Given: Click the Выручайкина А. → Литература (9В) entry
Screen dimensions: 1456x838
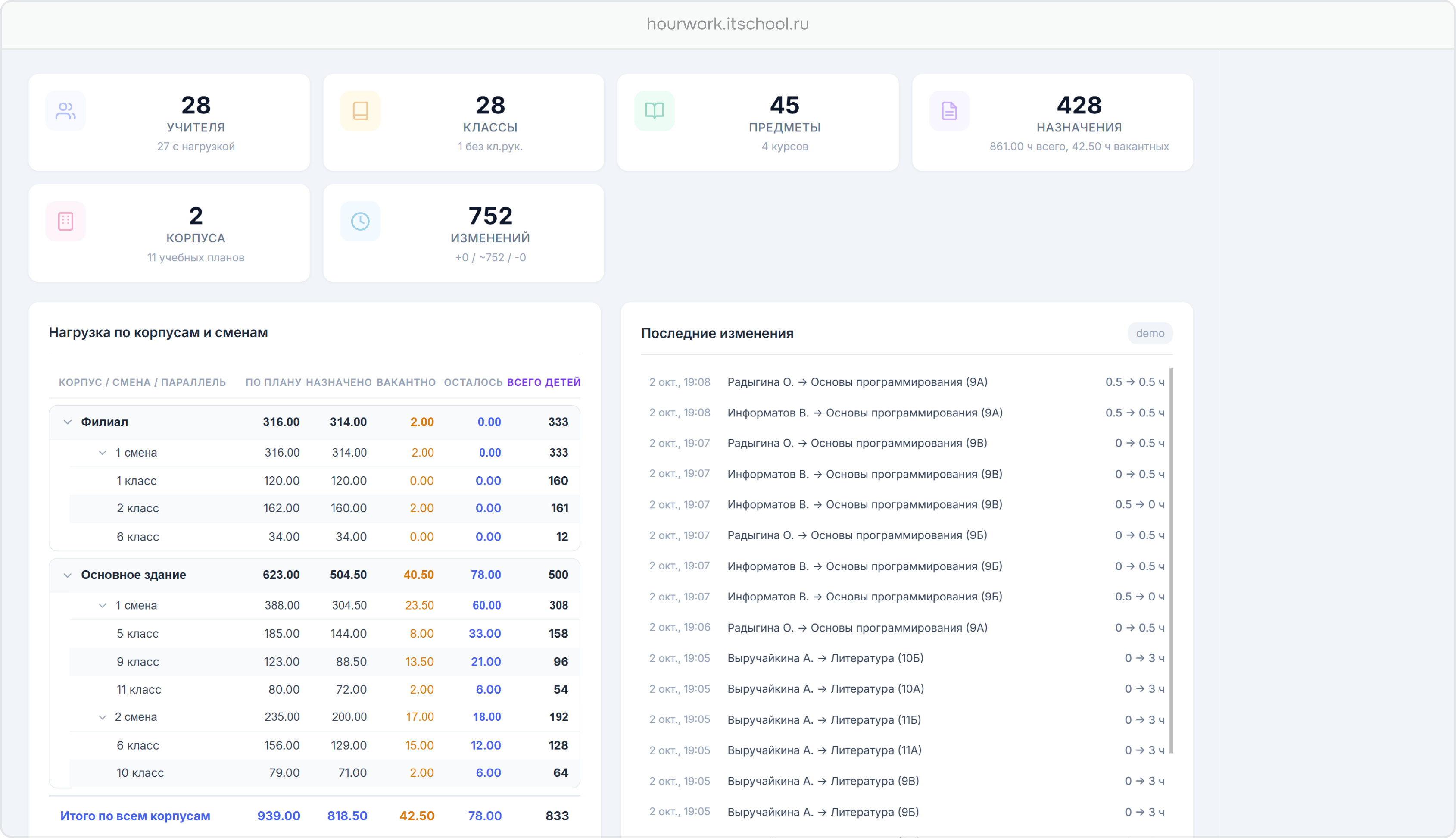Looking at the screenshot, I should (906, 782).
